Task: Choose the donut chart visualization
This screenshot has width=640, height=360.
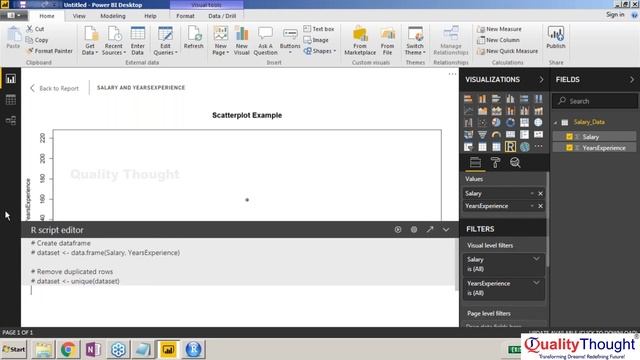Action: pyautogui.click(x=510, y=122)
